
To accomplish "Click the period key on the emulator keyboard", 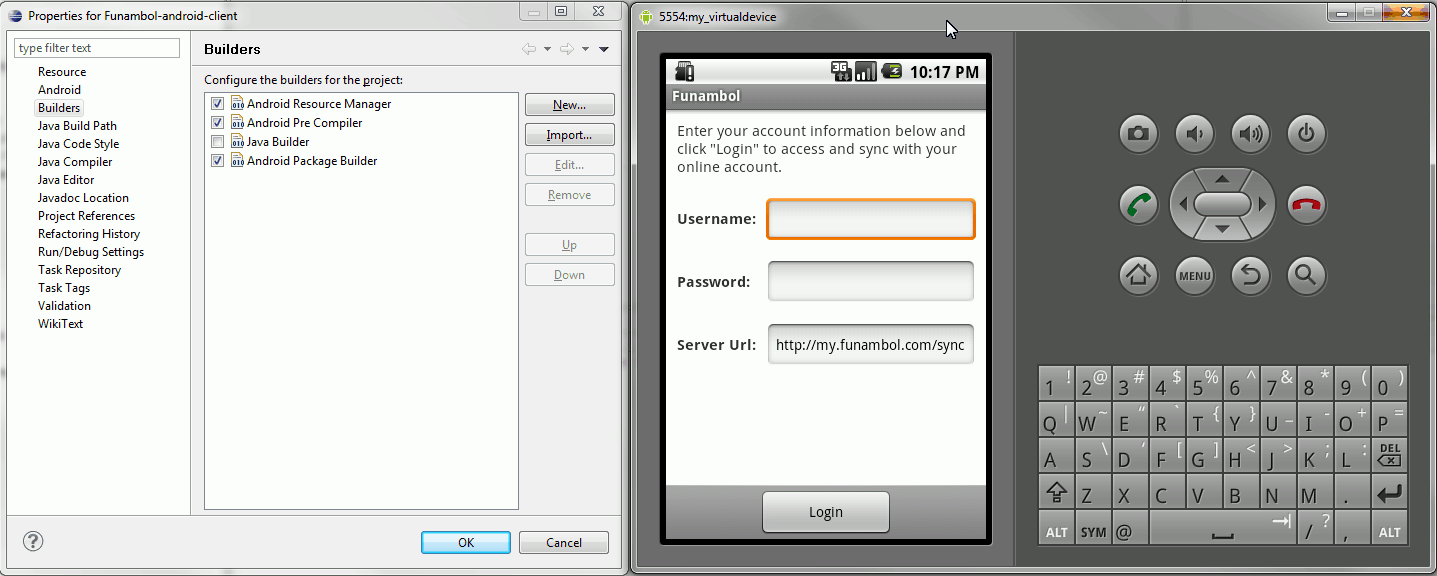I will click(1352, 493).
